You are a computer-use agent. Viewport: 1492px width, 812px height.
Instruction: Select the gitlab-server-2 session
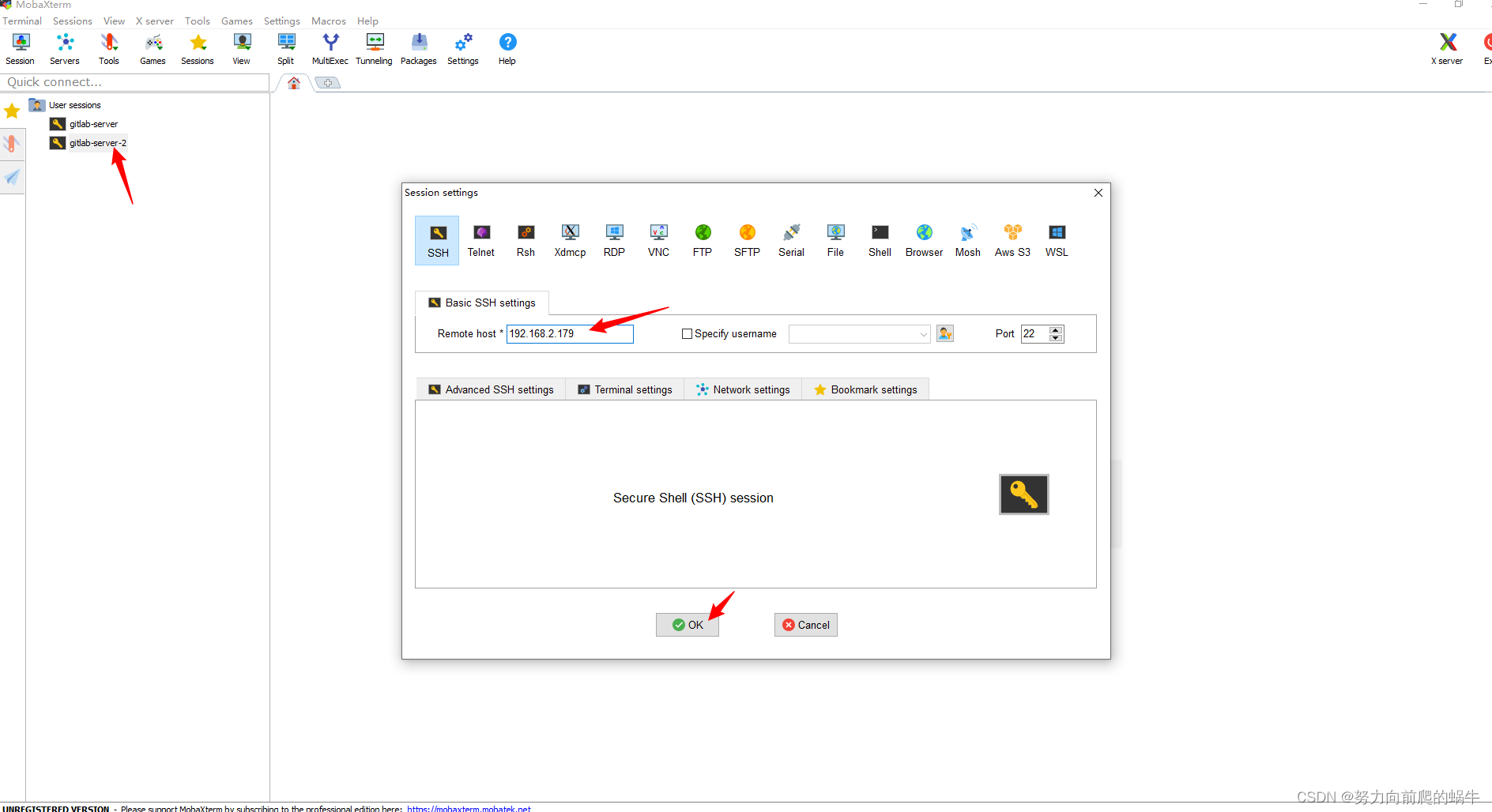[98, 143]
